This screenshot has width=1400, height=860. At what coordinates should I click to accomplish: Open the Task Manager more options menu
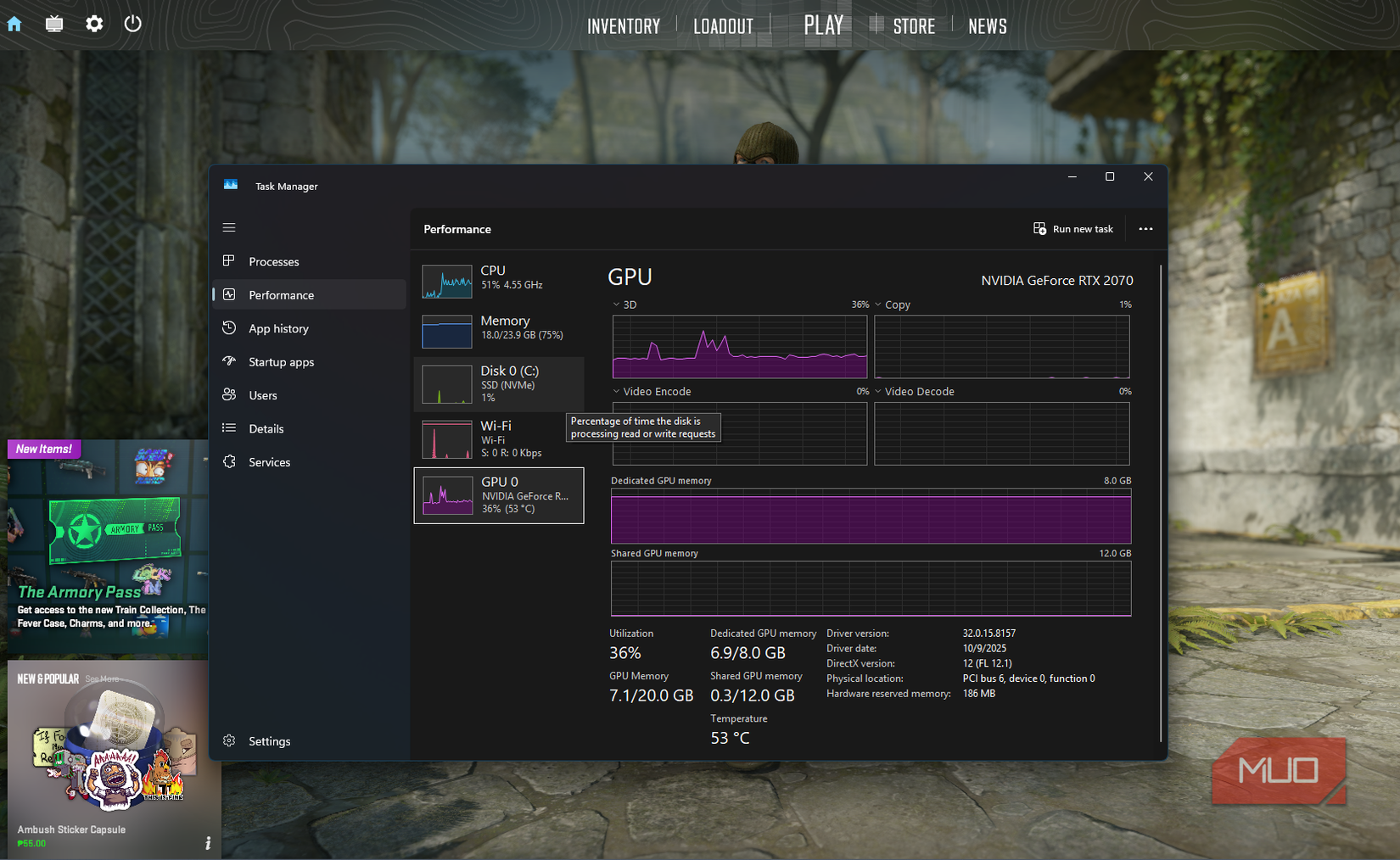point(1145,229)
